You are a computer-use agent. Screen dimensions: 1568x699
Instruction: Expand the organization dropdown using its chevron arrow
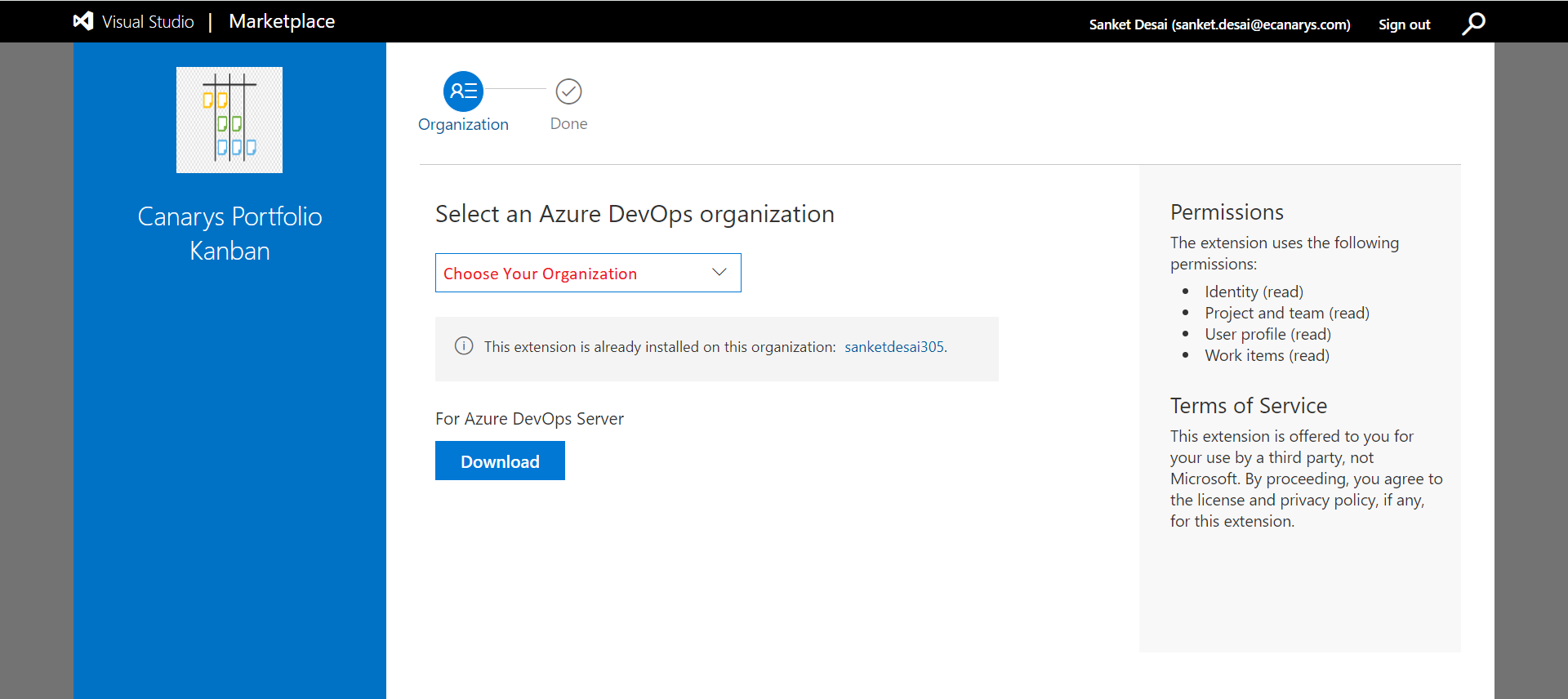pos(719,273)
